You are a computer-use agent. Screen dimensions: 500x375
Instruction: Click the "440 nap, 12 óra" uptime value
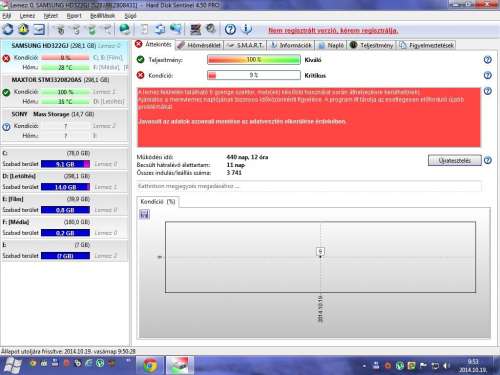click(247, 157)
